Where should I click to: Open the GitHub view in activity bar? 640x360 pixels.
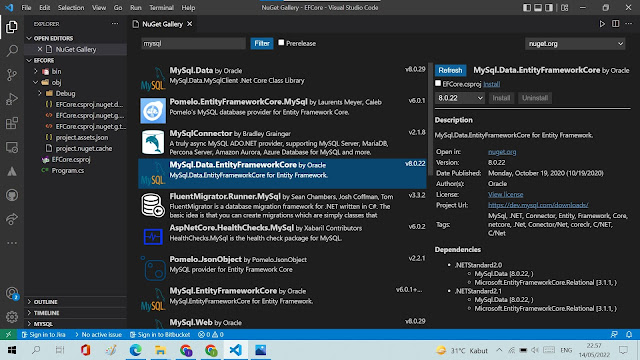[12, 195]
